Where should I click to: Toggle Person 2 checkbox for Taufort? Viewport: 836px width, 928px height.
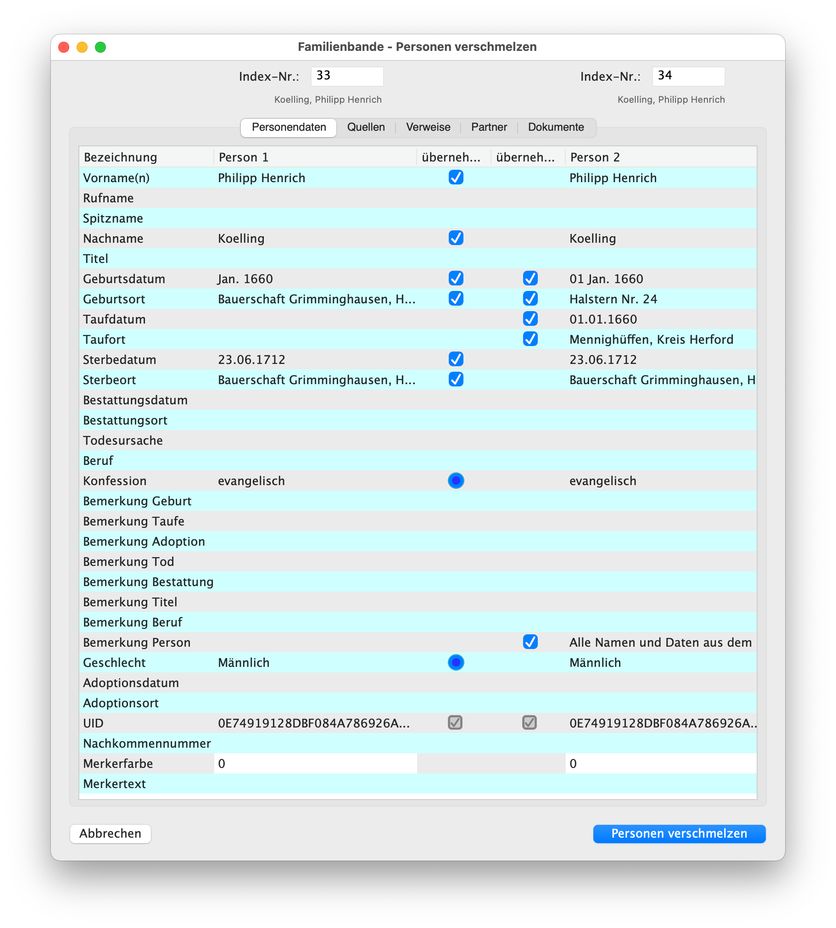click(x=530, y=339)
